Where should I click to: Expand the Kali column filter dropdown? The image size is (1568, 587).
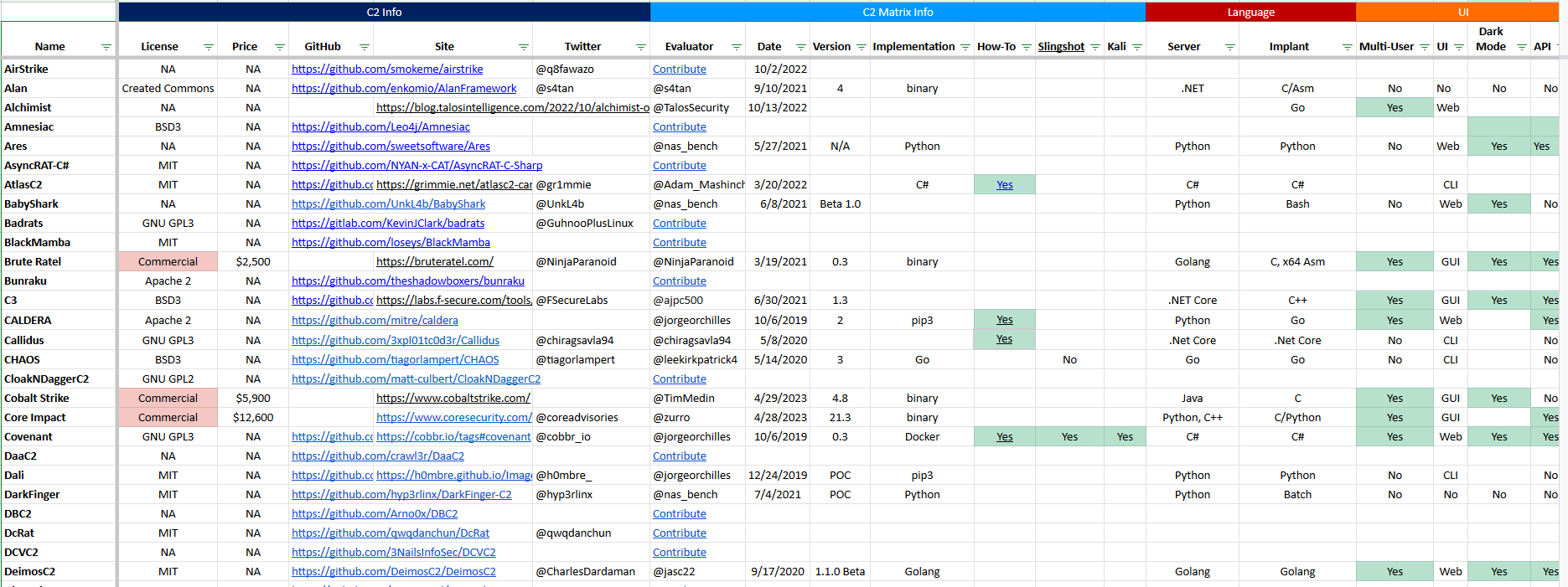[1137, 48]
